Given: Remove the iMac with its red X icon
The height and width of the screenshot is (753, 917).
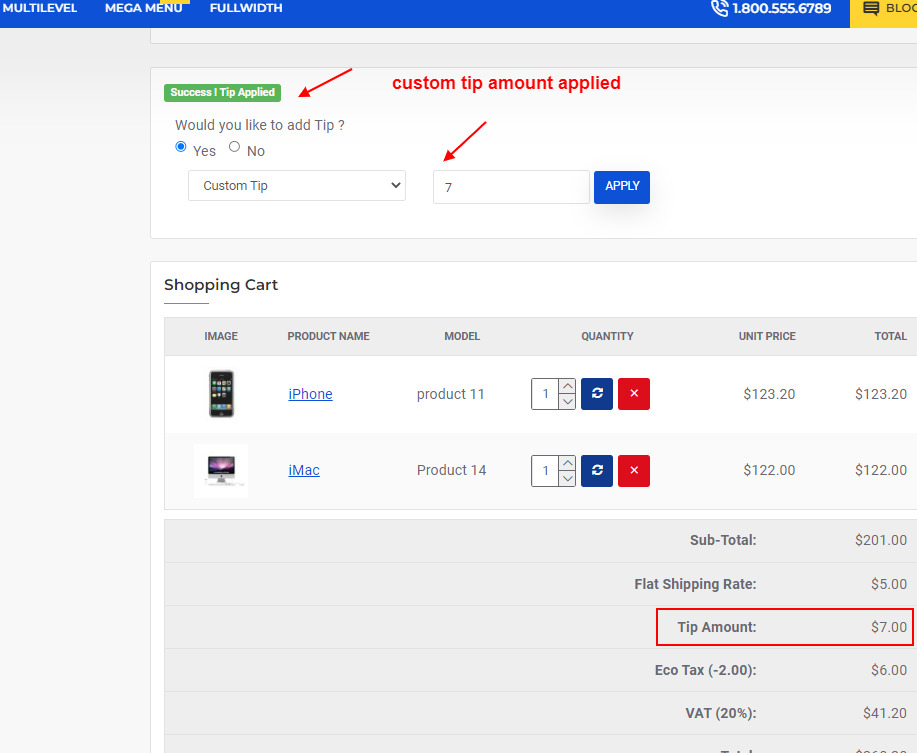Looking at the screenshot, I should (x=633, y=470).
